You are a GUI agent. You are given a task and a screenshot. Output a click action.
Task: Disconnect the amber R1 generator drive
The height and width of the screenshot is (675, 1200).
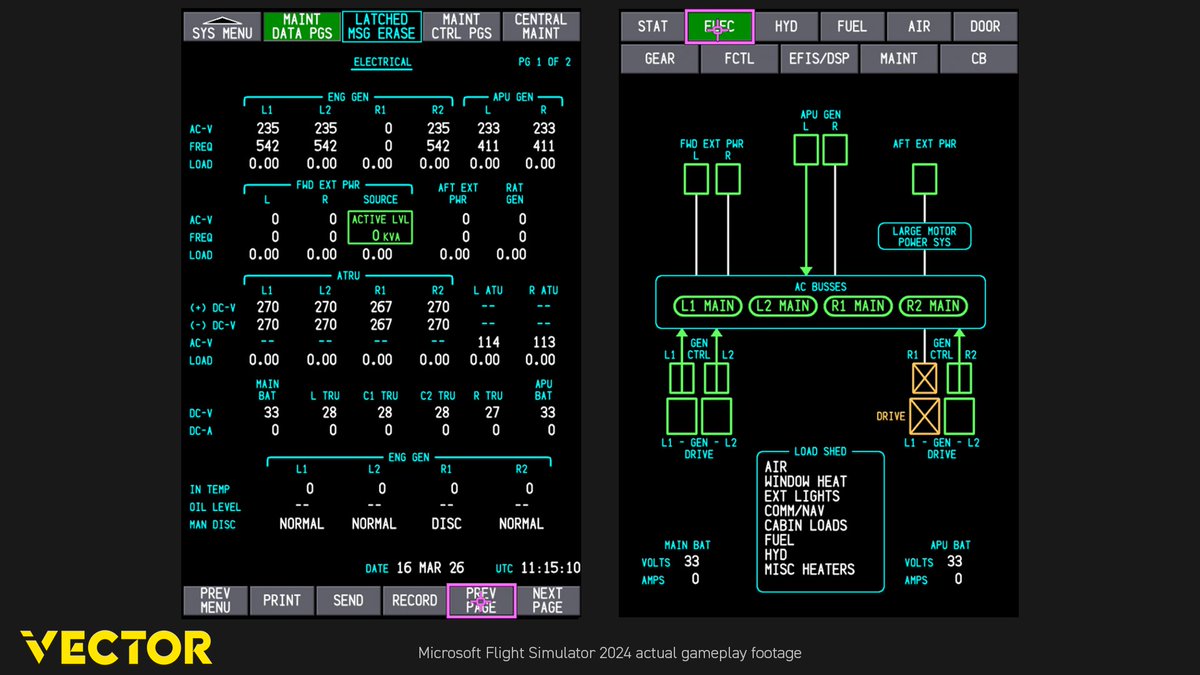pyautogui.click(x=924, y=416)
